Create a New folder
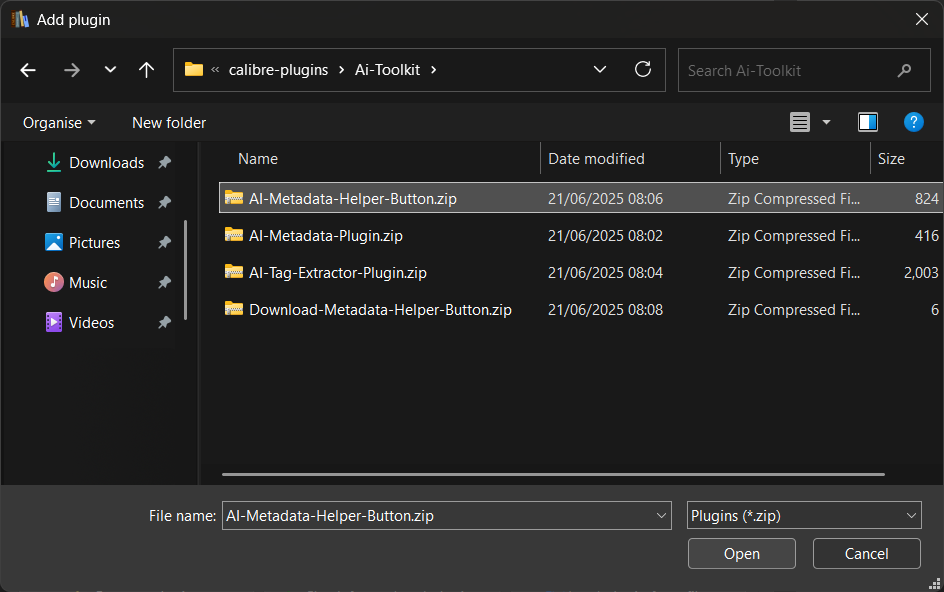 (169, 123)
